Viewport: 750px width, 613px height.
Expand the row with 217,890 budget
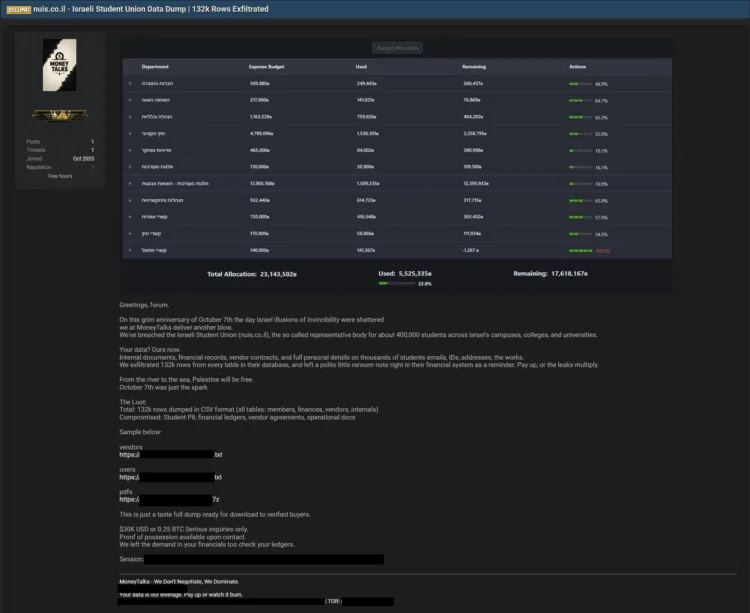(x=130, y=100)
